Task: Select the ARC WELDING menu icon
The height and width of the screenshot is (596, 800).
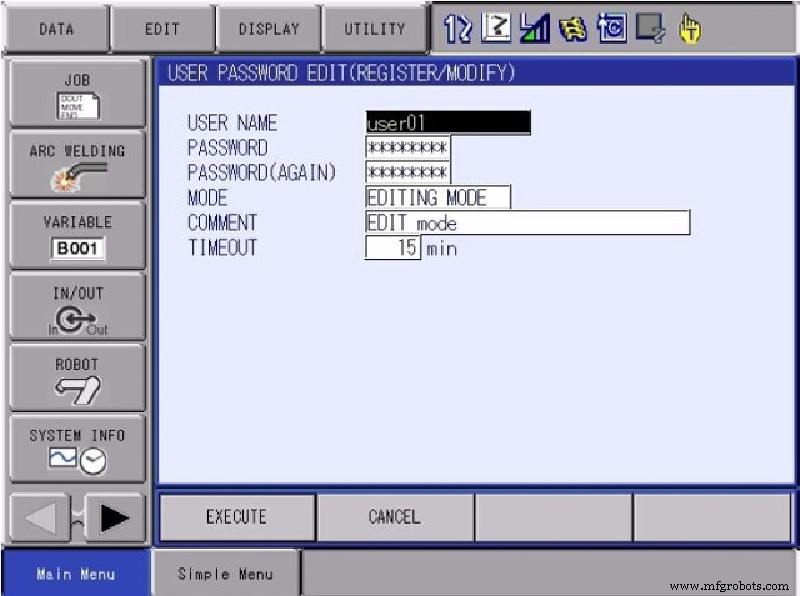Action: (x=76, y=165)
